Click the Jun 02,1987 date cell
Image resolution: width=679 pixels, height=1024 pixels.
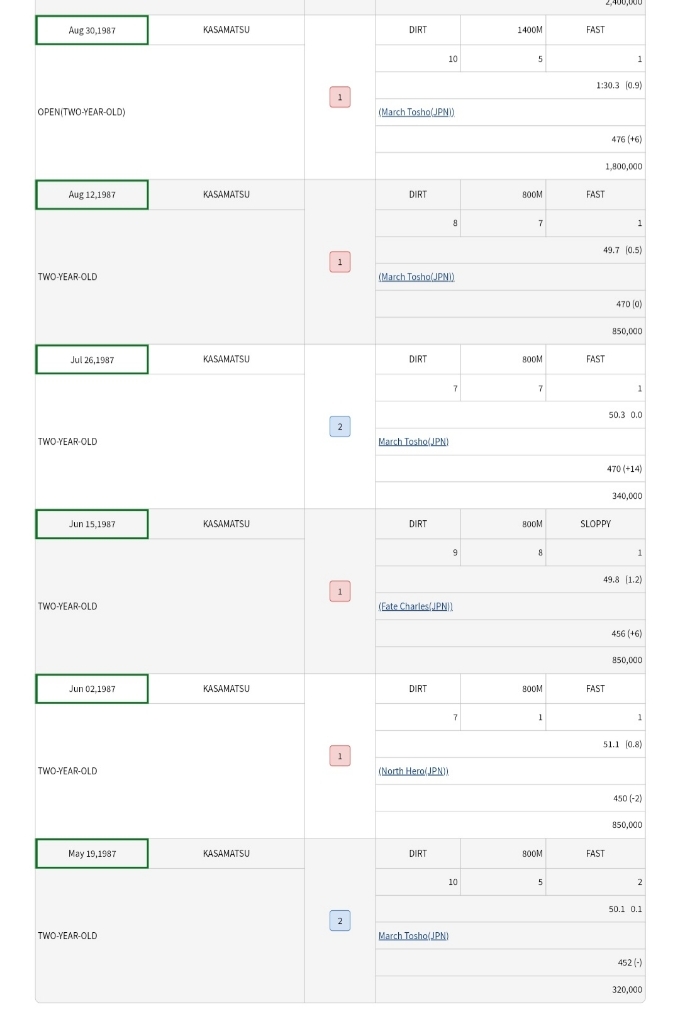tap(92, 689)
